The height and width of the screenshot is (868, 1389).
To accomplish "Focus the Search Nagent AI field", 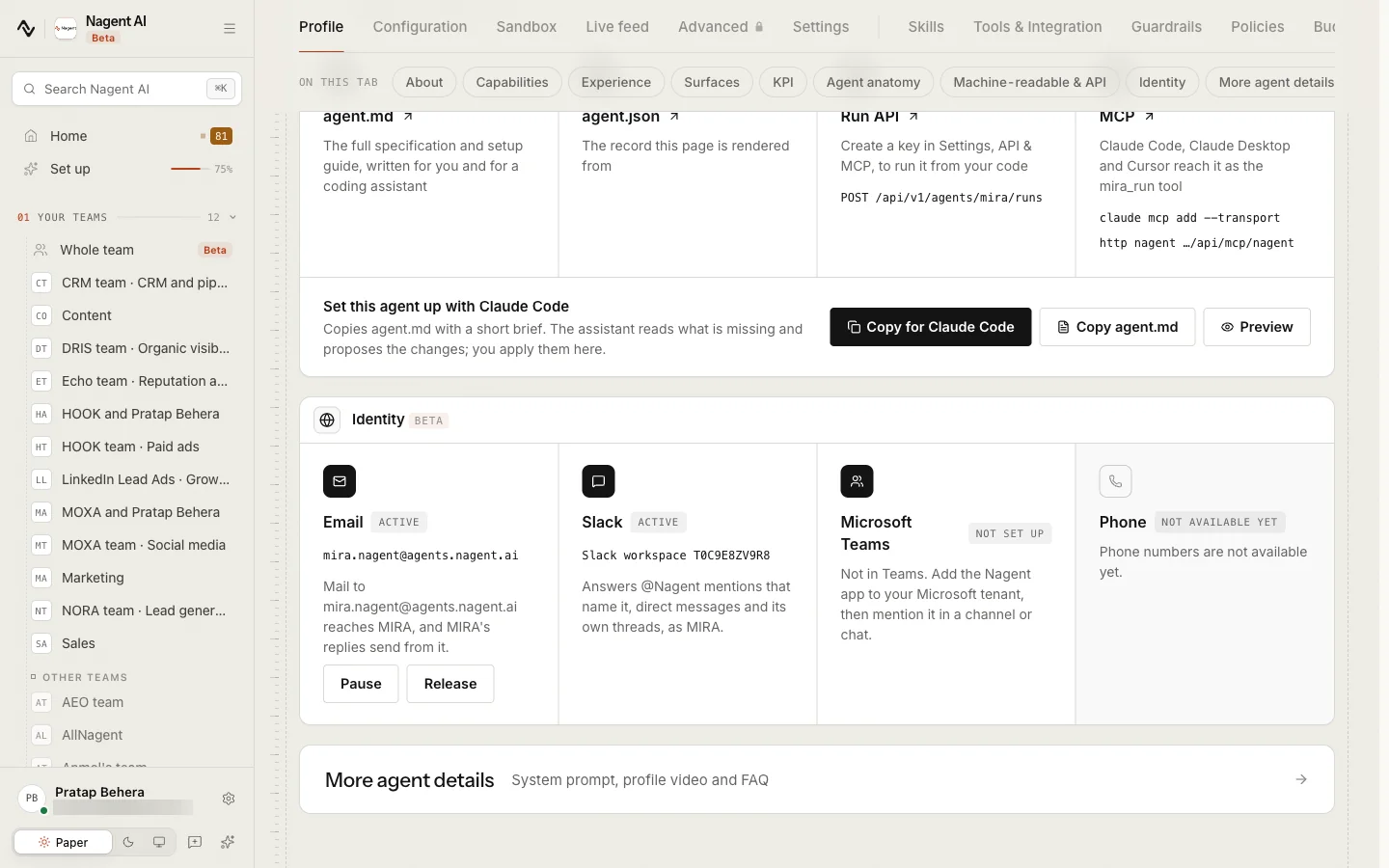I will click(126, 89).
